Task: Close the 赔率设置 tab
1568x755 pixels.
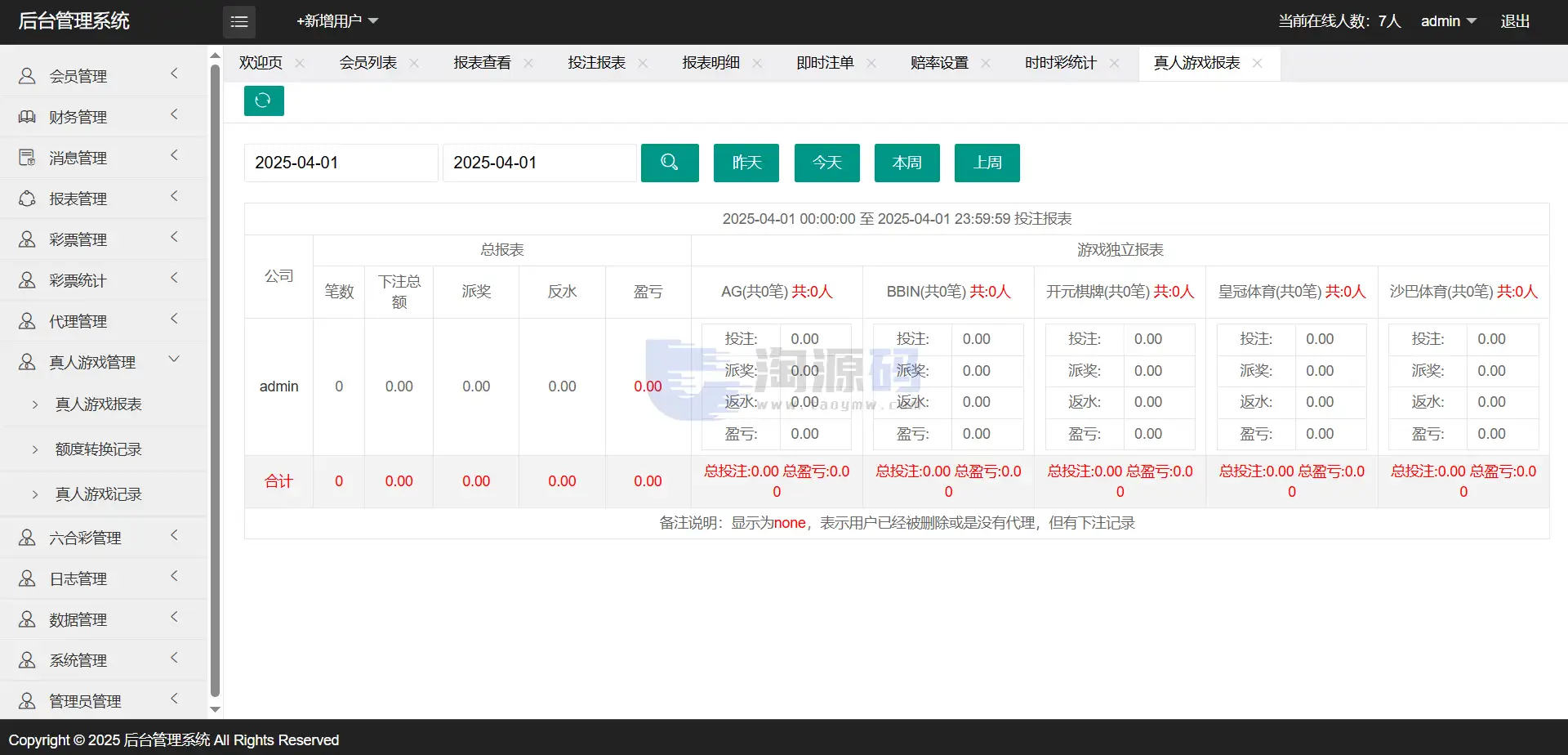Action: (x=986, y=63)
